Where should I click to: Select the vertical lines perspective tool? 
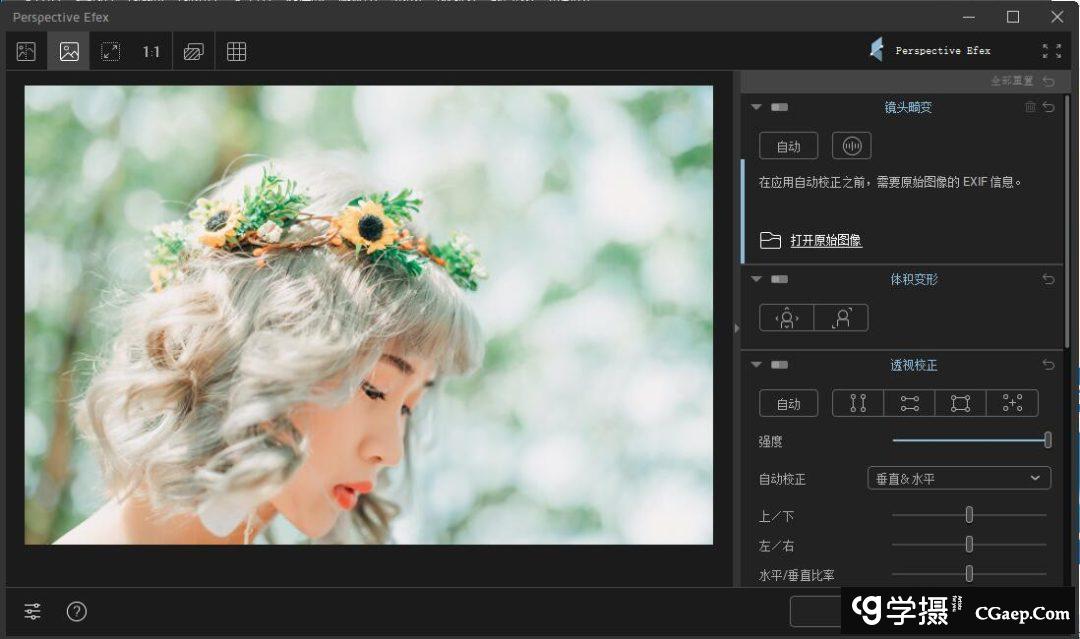(x=858, y=403)
